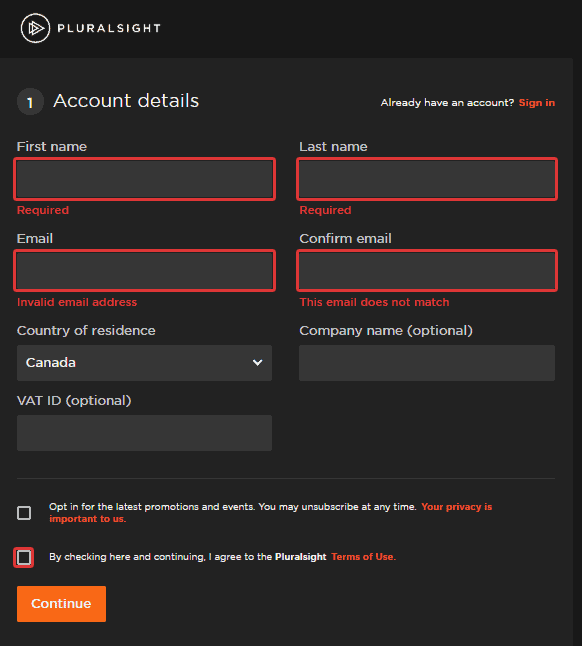The height and width of the screenshot is (646, 582).
Task: Click into the Confirm email field
Action: (427, 271)
